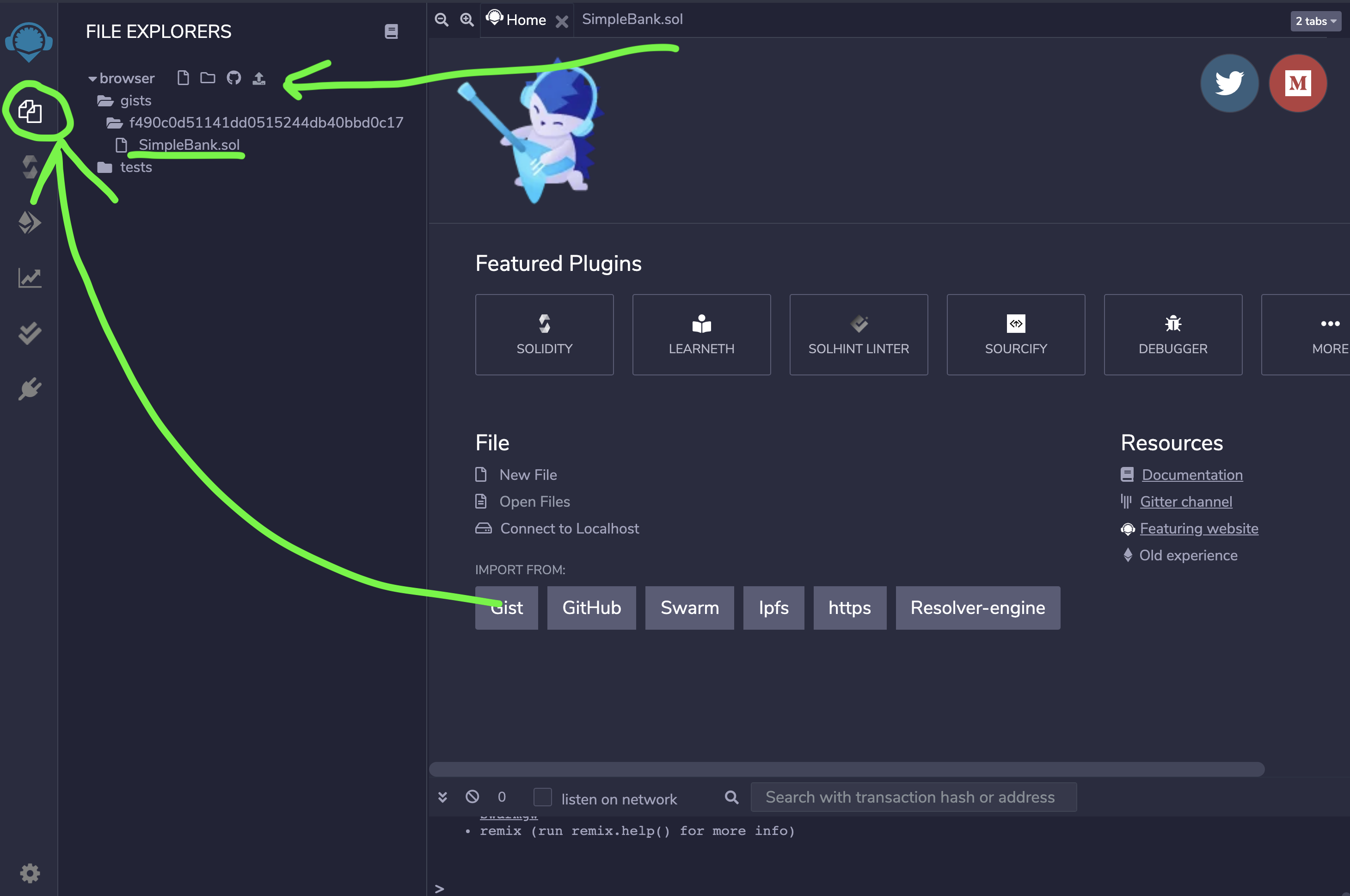Open the Search magnifier icon
The width and height of the screenshot is (1350, 896).
pyautogui.click(x=731, y=797)
